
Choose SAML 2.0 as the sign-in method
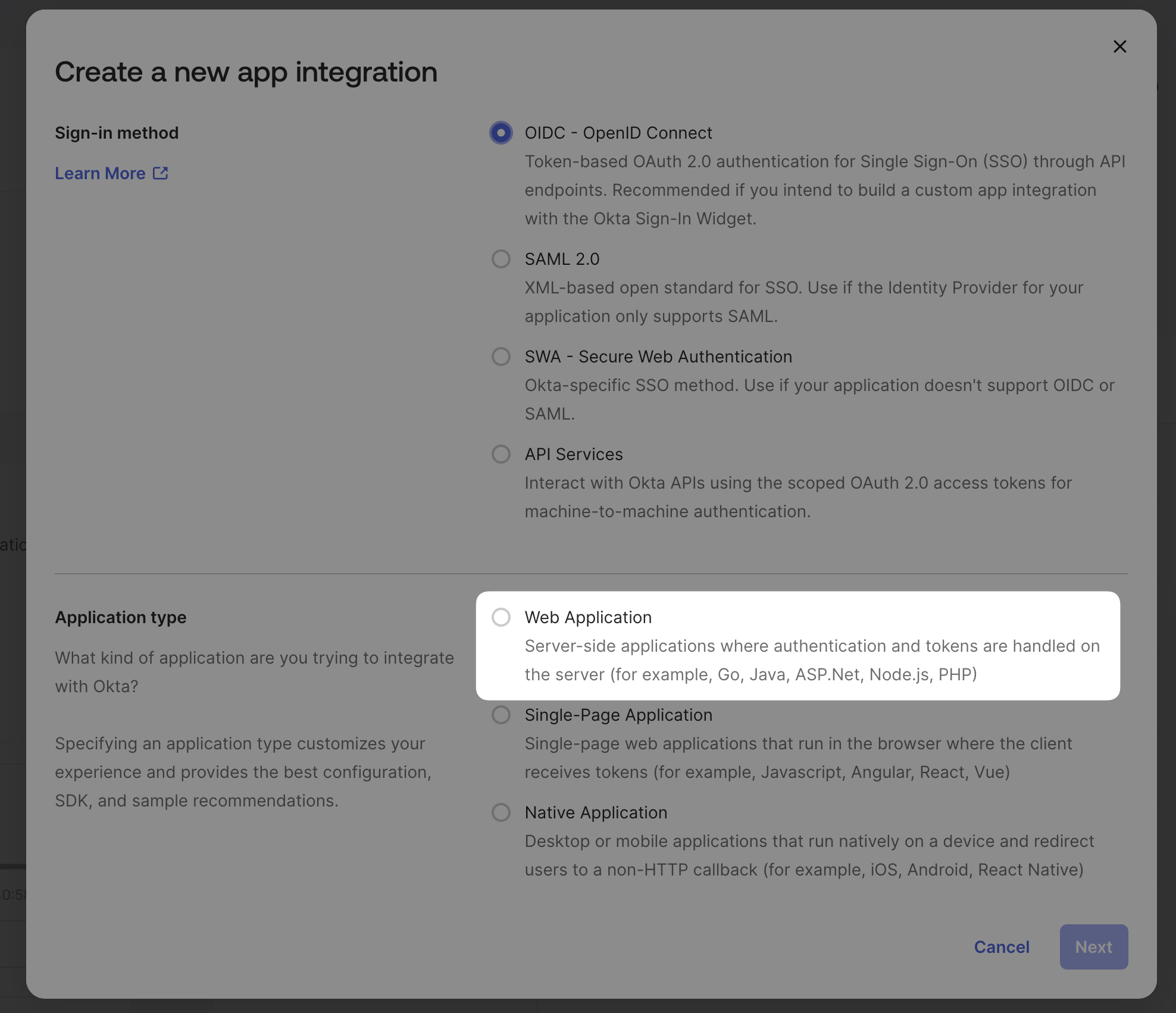click(x=501, y=259)
